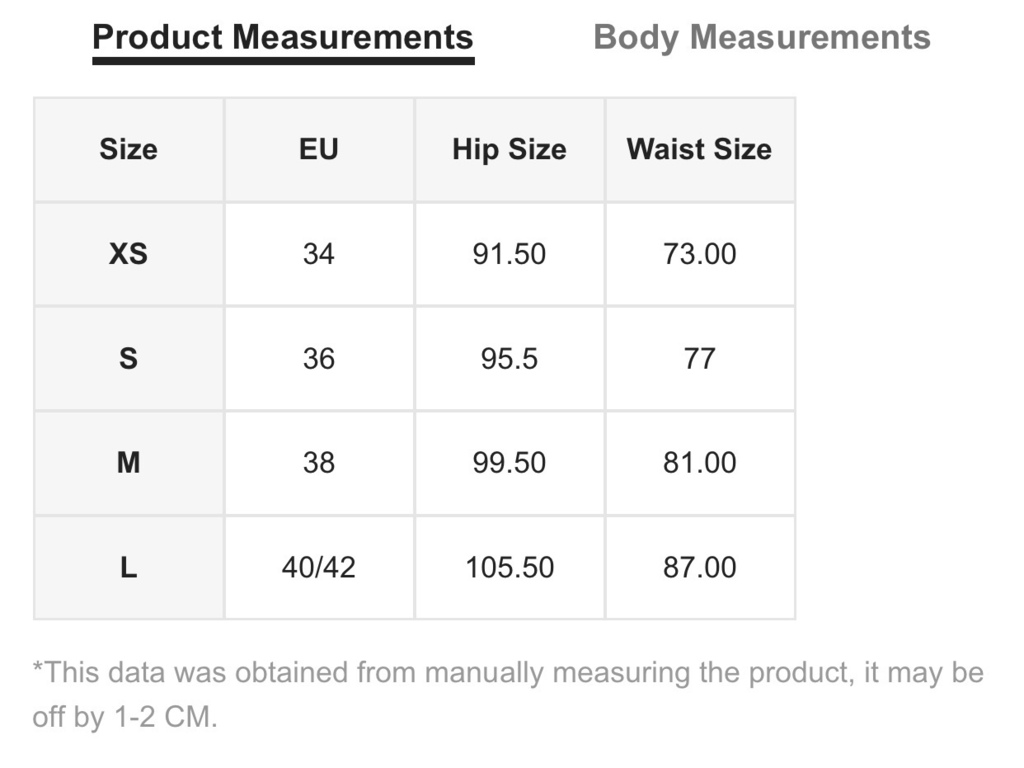
Task: Click waist size 73.00 cell
Action: tap(700, 254)
